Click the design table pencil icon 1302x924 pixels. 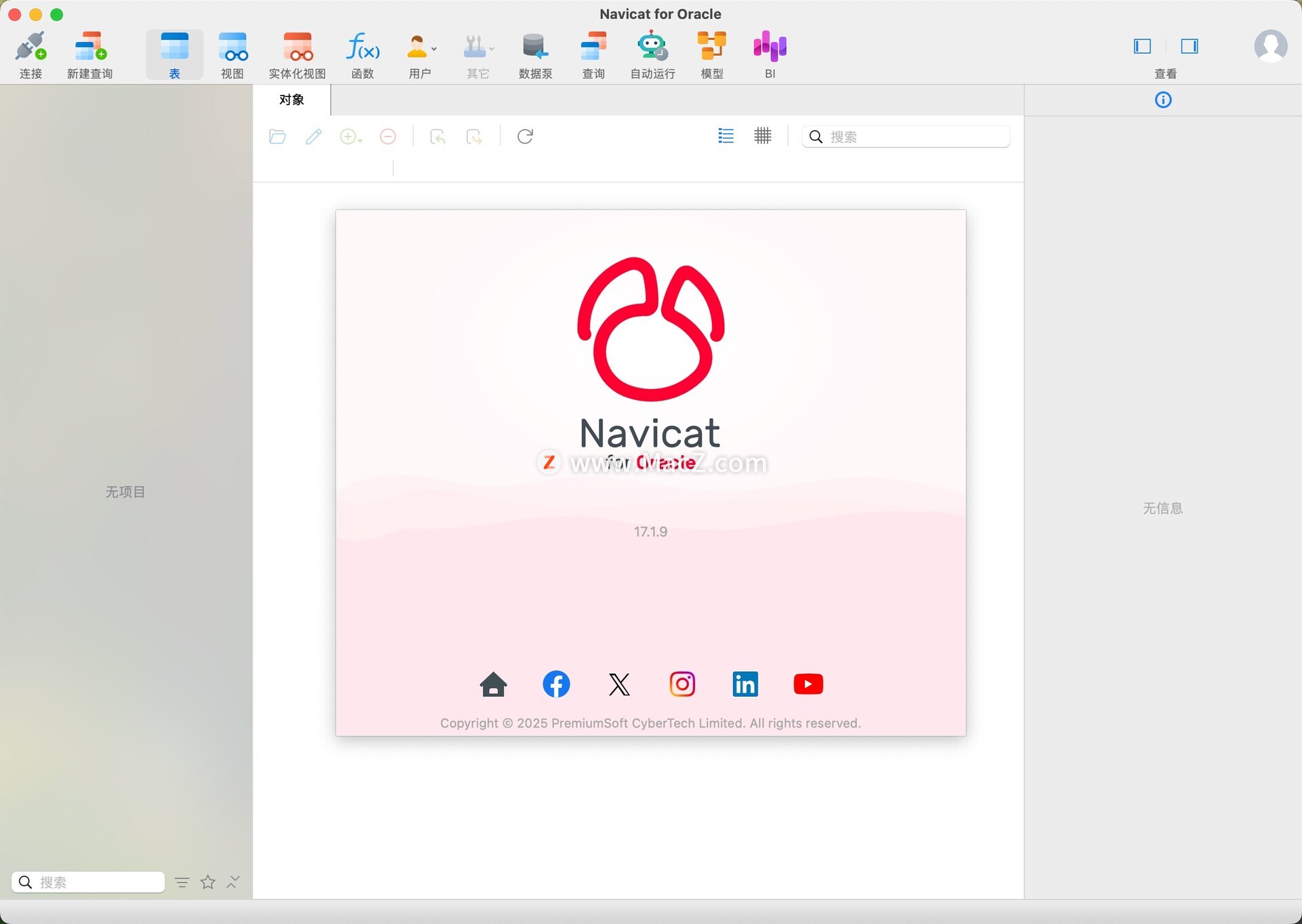313,137
